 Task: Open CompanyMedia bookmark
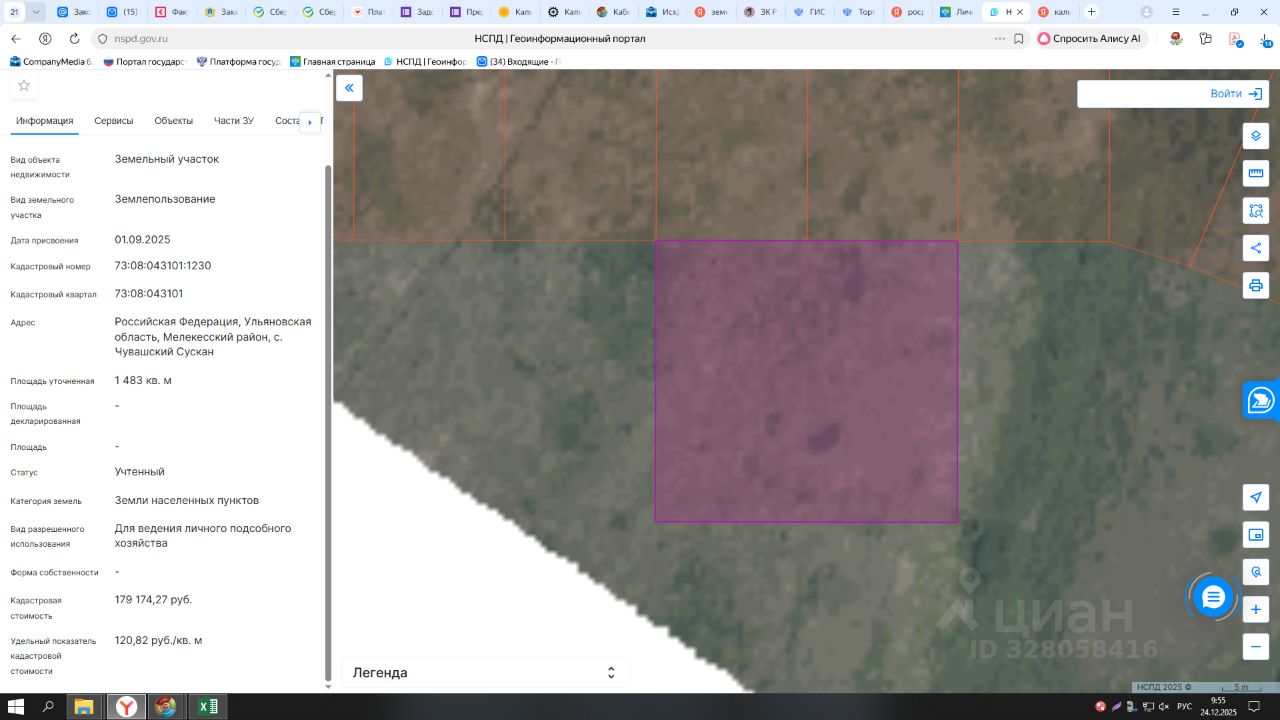(x=51, y=61)
